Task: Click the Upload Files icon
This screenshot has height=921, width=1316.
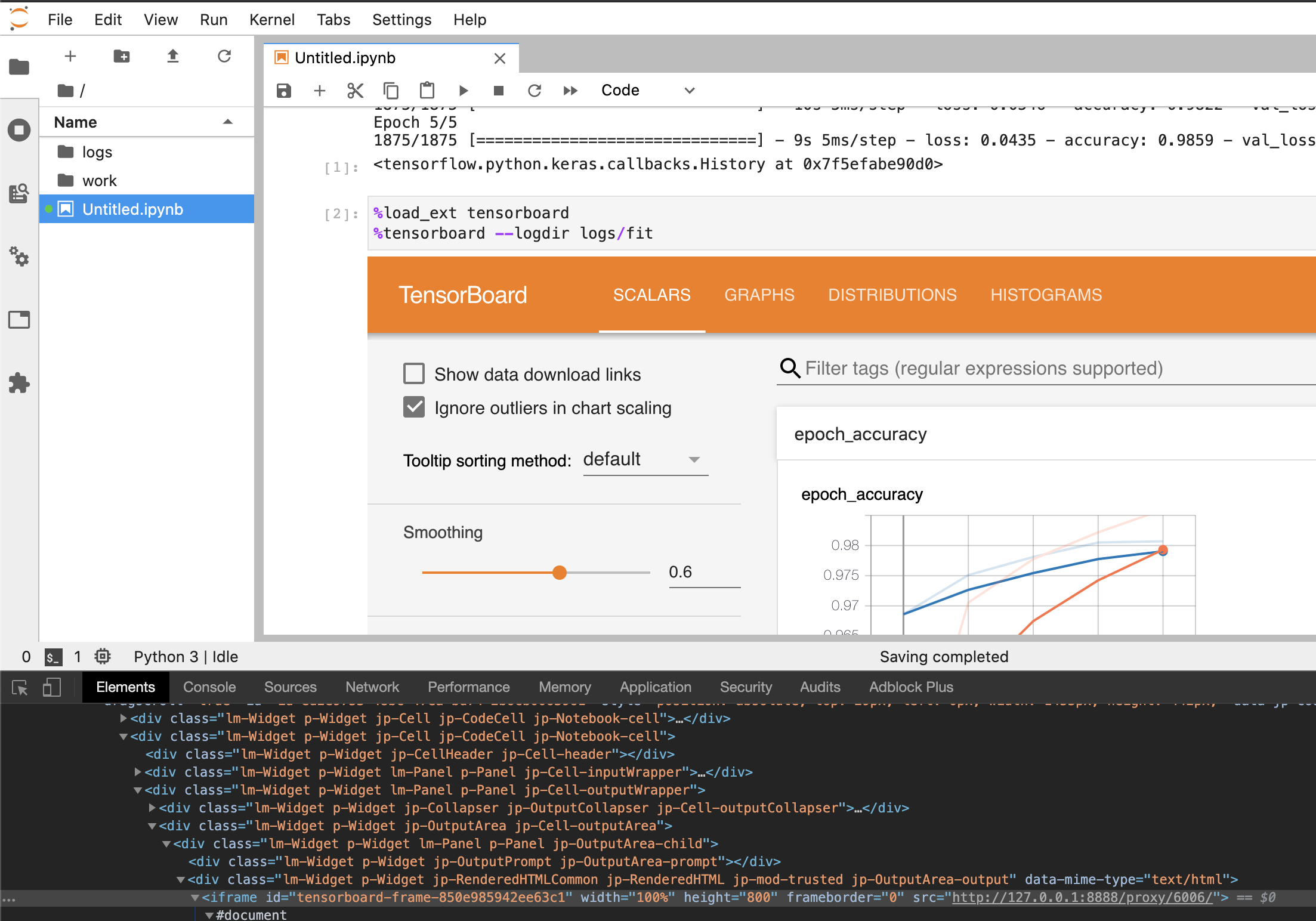Action: [x=173, y=56]
